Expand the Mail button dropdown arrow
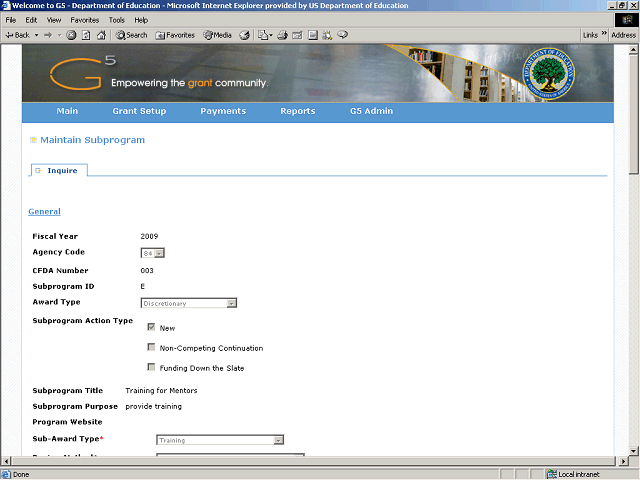Image resolution: width=640 pixels, height=480 pixels. pyautogui.click(x=271, y=36)
